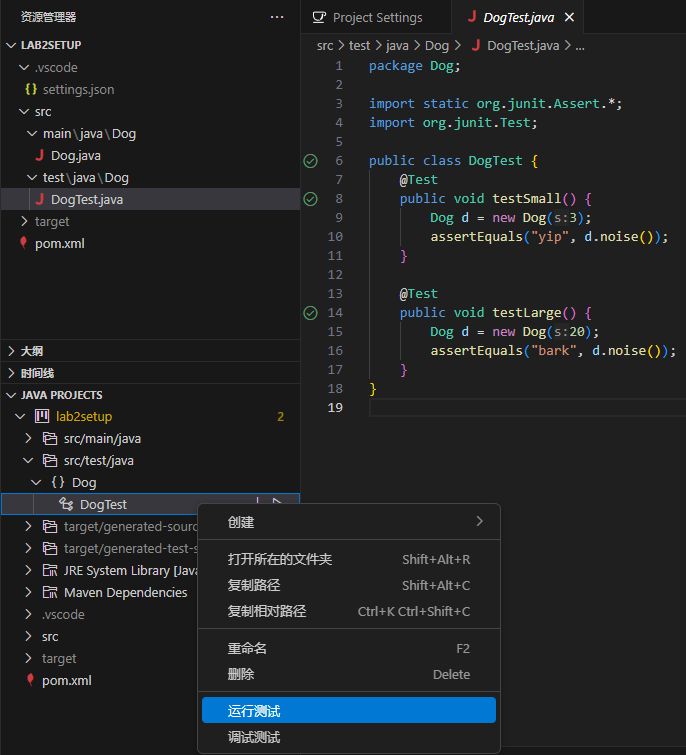Collapse the LAB2SETUP root folder
686x755 pixels.
11,45
